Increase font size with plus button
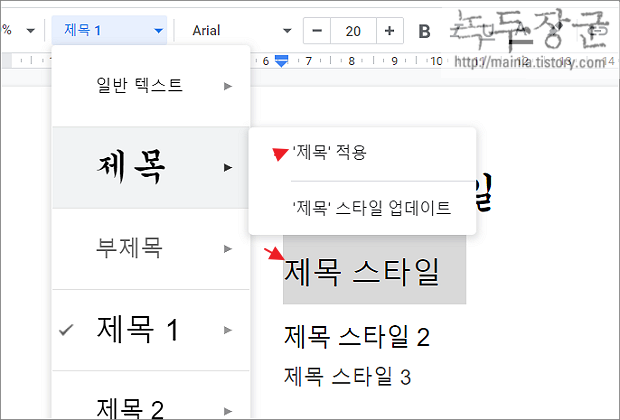Screen dimensions: 620x420 [389, 30]
